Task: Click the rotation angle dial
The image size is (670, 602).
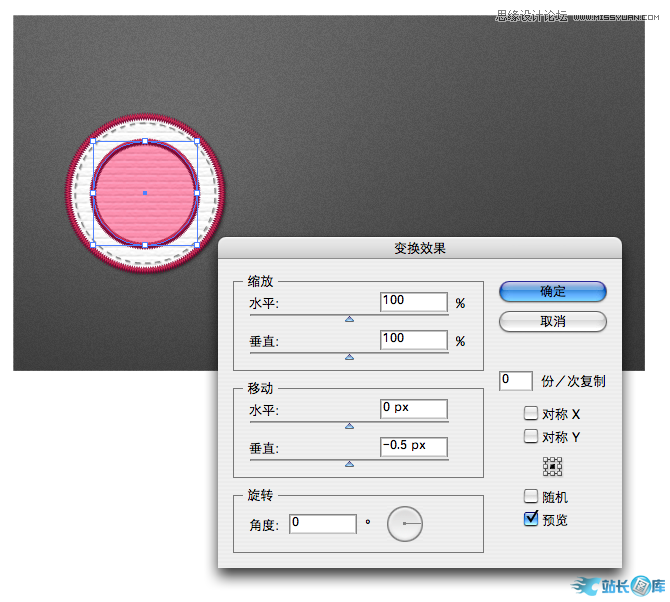Action: pos(405,524)
